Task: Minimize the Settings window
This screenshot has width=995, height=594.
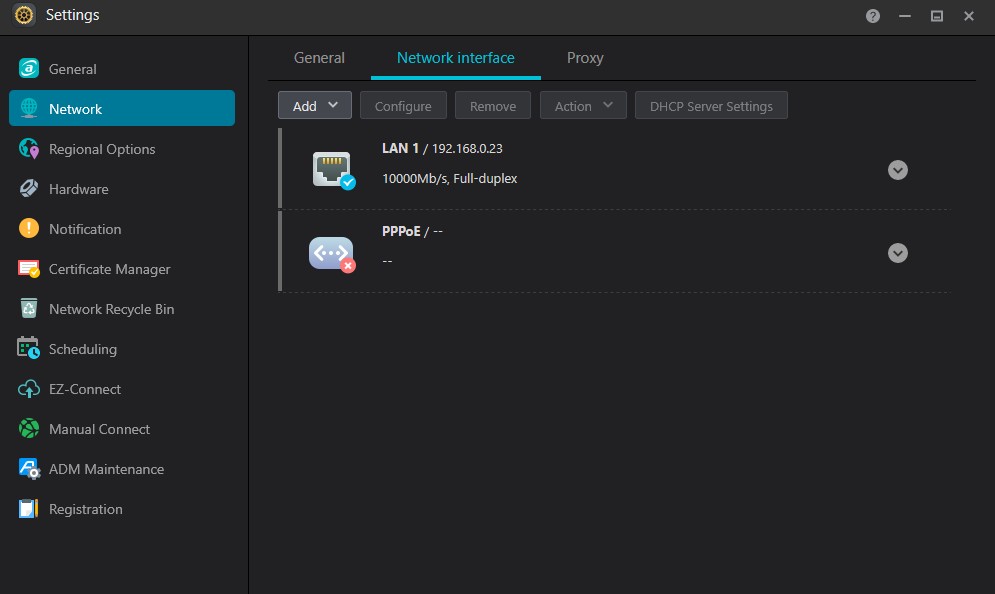Action: tap(905, 16)
